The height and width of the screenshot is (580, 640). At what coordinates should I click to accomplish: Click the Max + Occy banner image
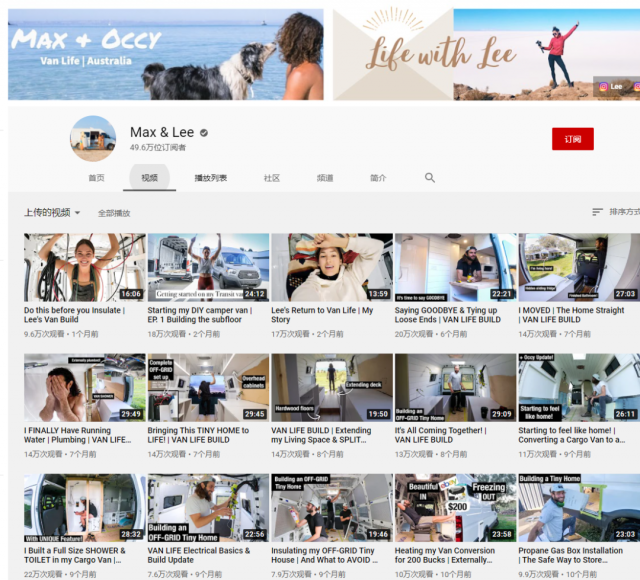click(166, 54)
